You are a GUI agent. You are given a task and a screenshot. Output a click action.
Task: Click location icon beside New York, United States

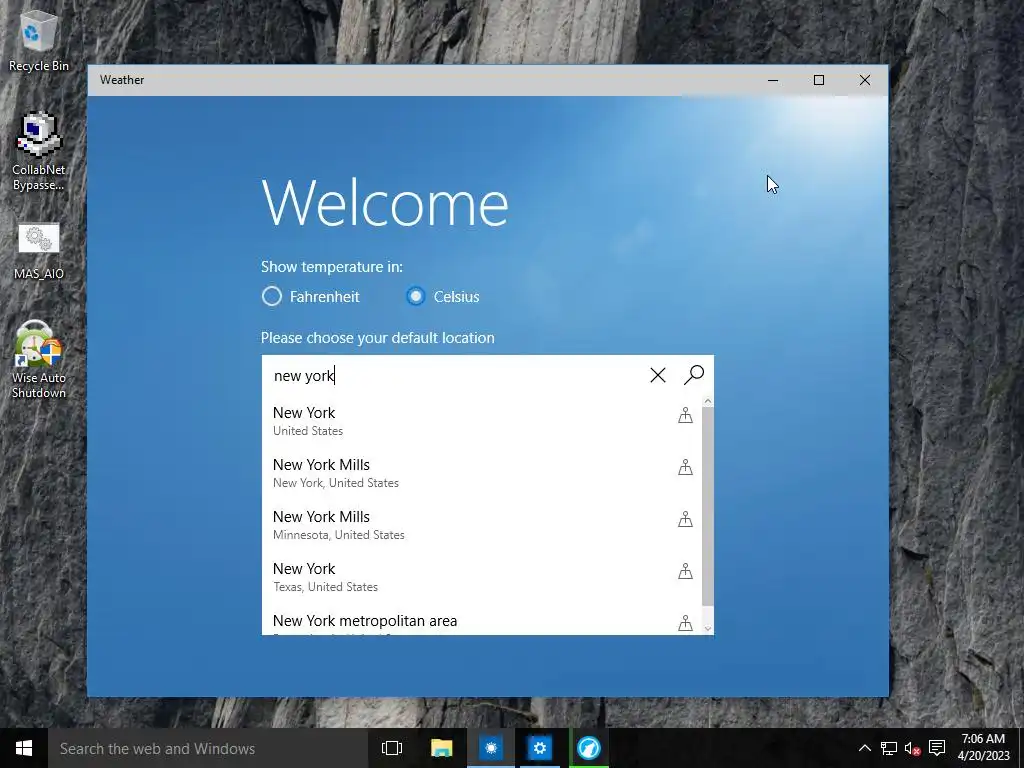pyautogui.click(x=685, y=415)
